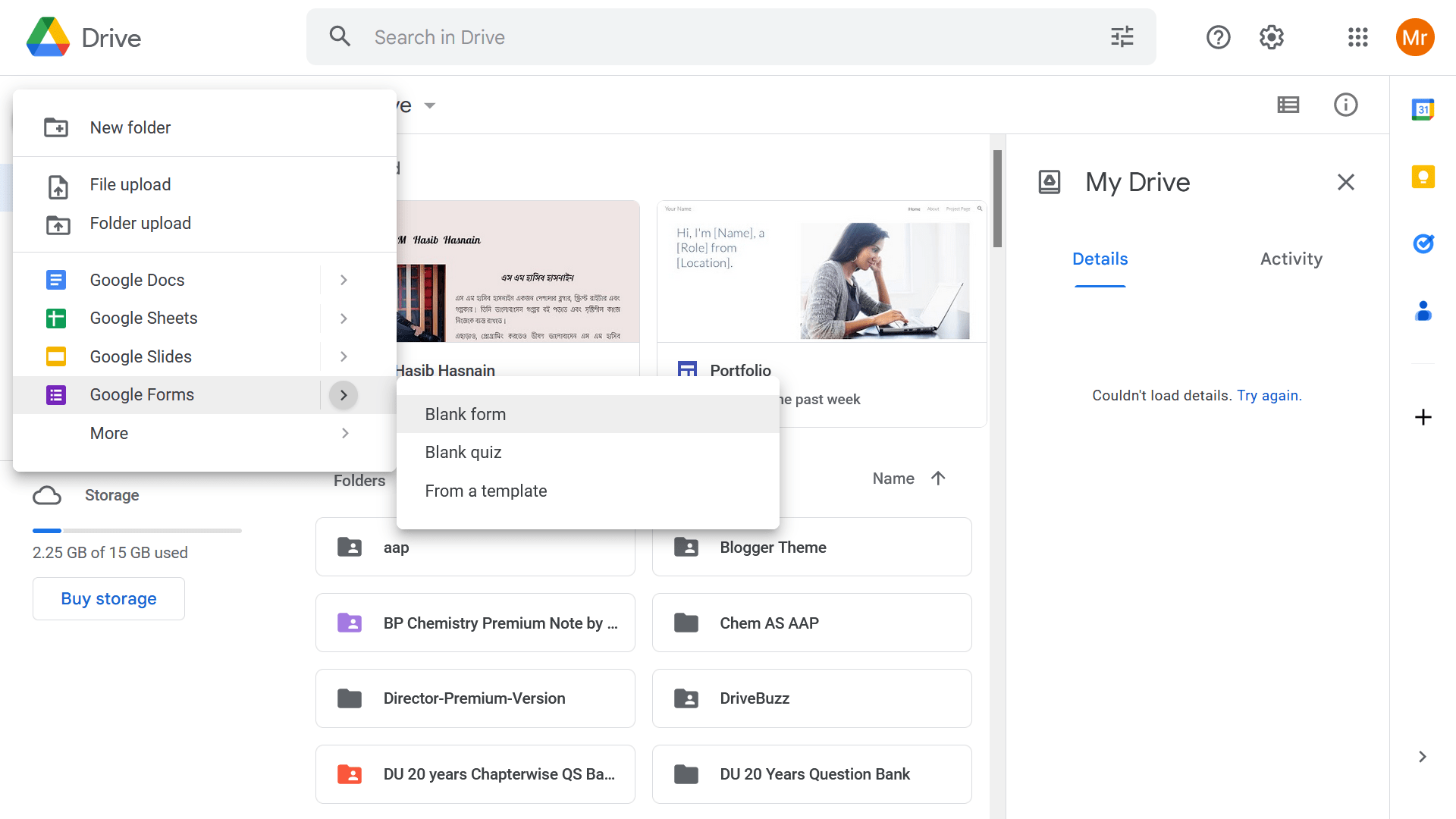Switch to list layout view
The height and width of the screenshot is (819, 1456).
(x=1288, y=105)
